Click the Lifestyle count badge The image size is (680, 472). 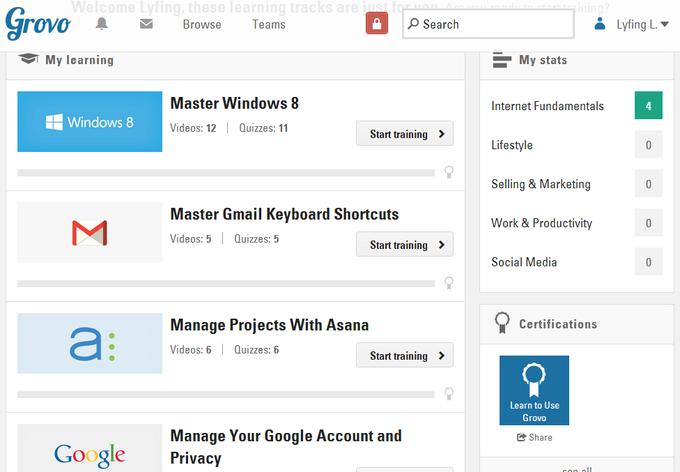tap(648, 144)
